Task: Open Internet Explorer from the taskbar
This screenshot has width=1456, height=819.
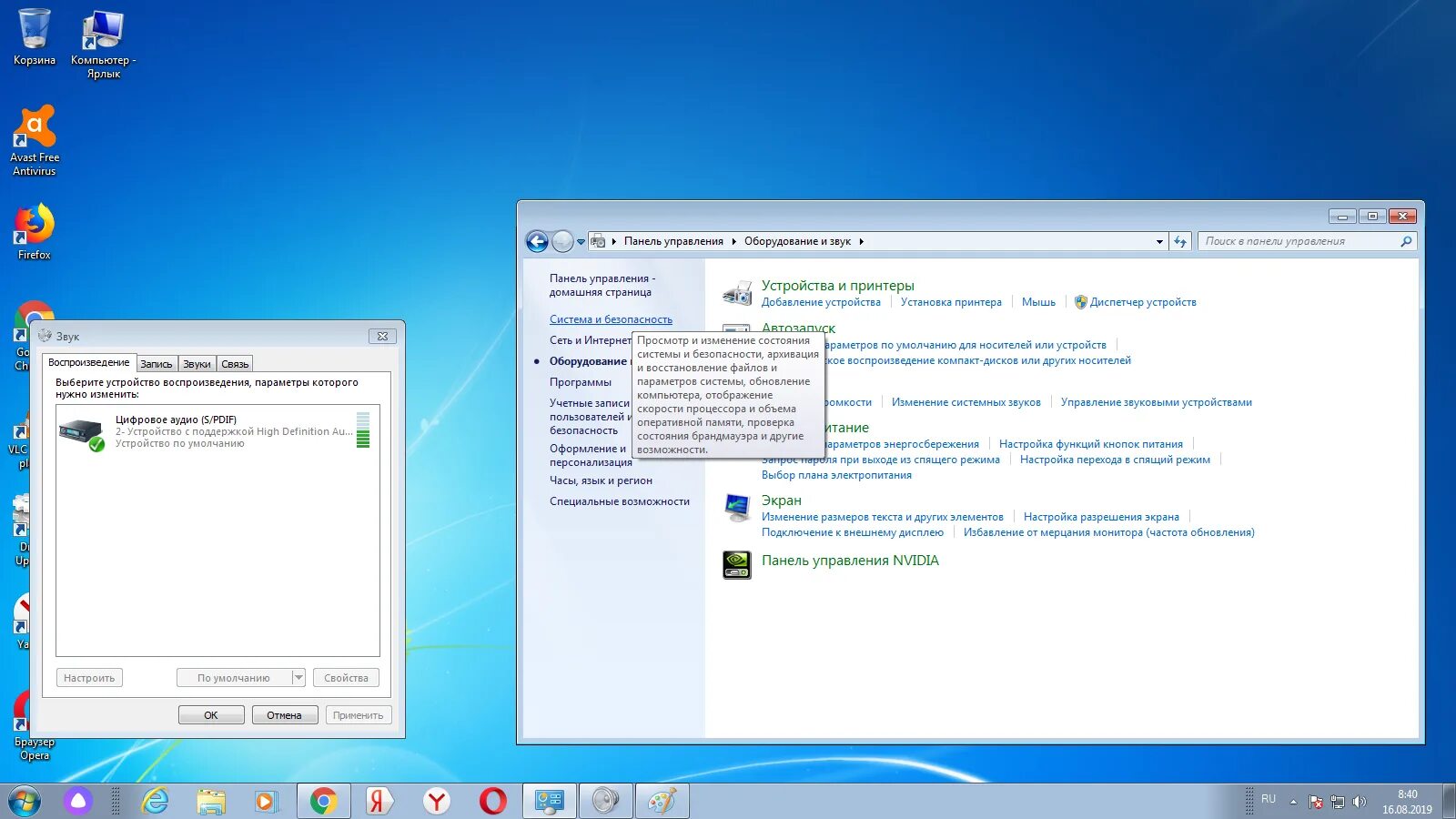Action: click(156, 802)
